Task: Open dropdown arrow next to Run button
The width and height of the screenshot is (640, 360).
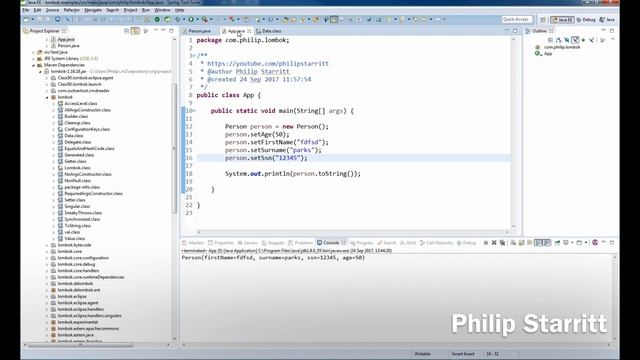Action: [198, 19]
